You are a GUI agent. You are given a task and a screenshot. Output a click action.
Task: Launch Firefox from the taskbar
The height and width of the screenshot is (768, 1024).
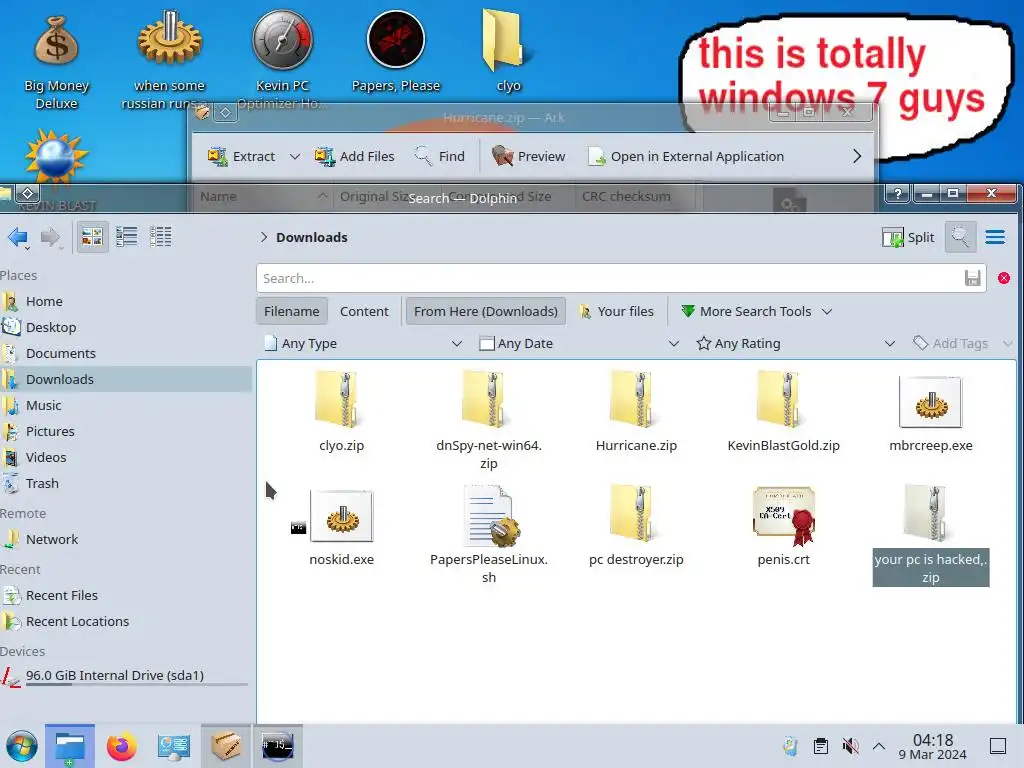pyautogui.click(x=121, y=746)
